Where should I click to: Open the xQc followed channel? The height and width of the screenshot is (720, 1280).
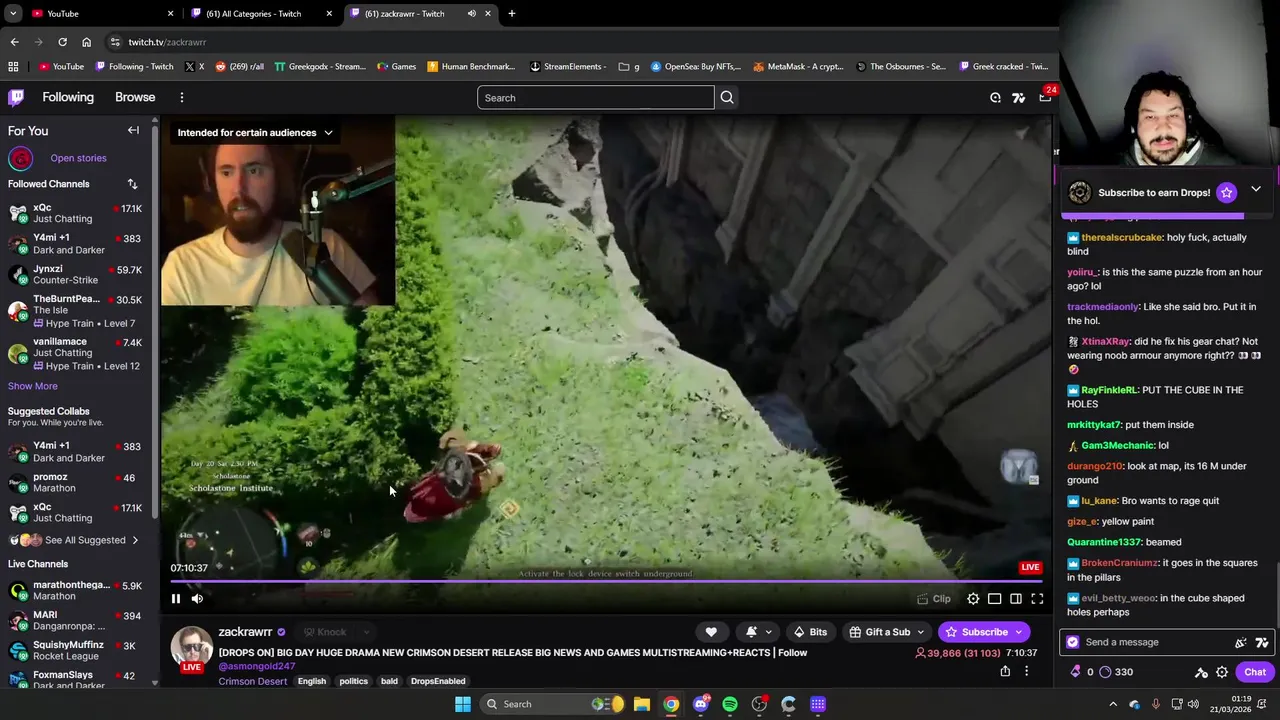pos(75,214)
